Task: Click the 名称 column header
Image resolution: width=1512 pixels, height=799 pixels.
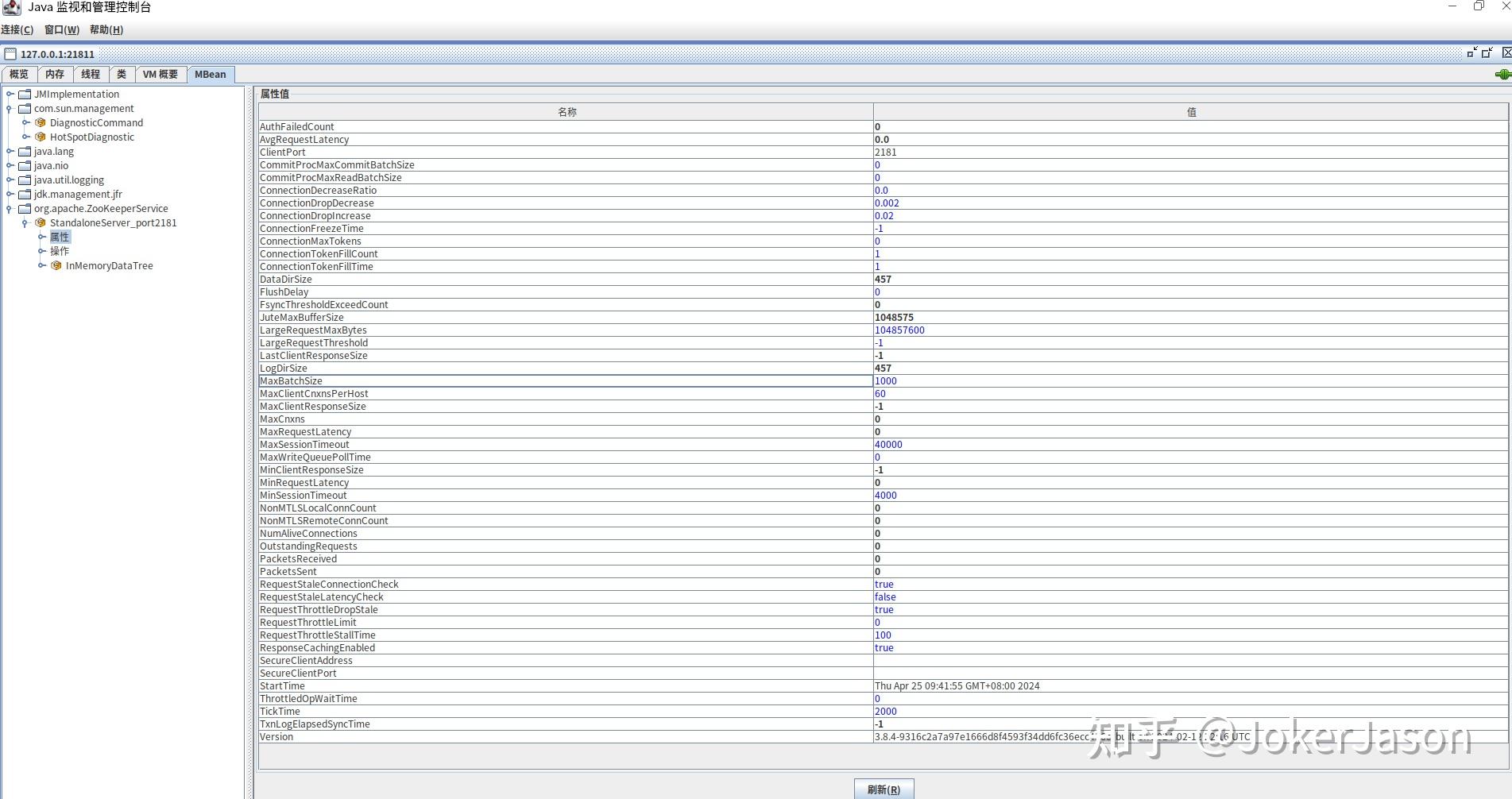Action: [x=567, y=112]
